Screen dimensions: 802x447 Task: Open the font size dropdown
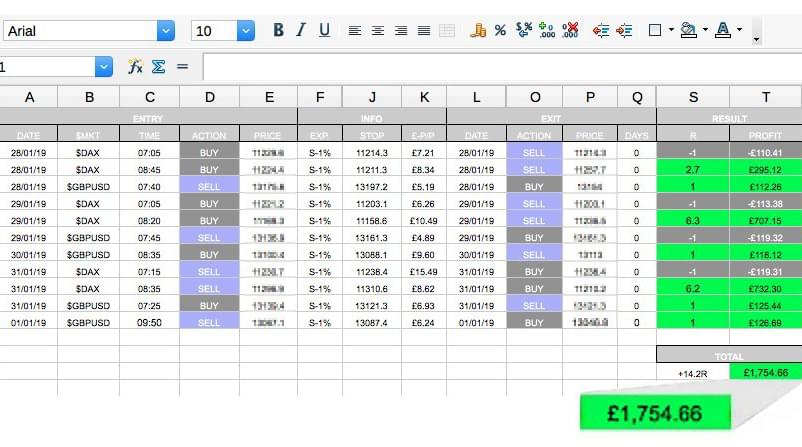click(246, 31)
